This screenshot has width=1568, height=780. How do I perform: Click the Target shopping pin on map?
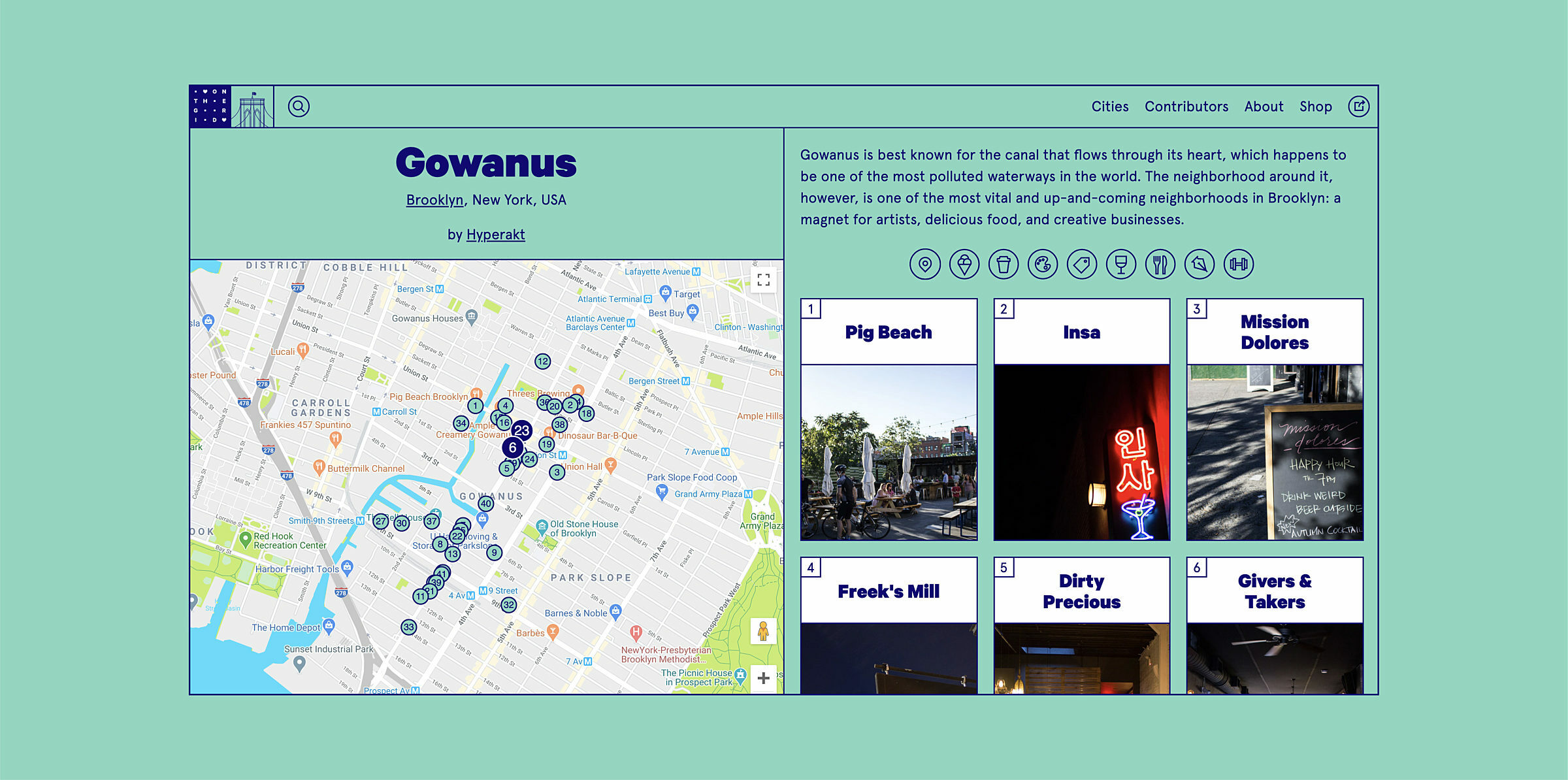(x=665, y=292)
